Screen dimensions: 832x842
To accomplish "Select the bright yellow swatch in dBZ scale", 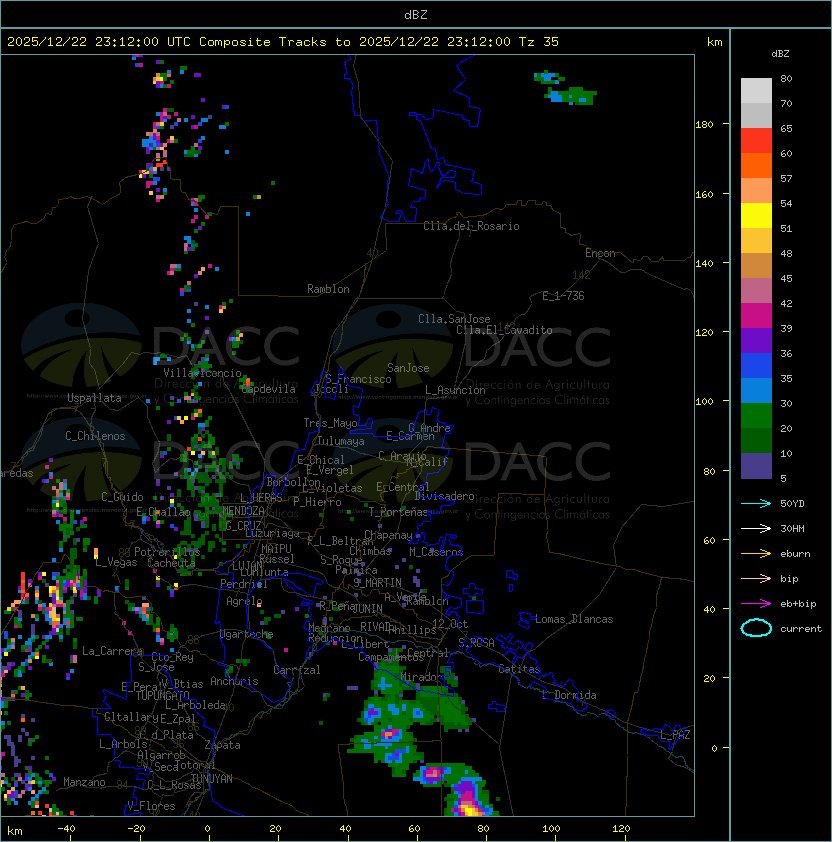I will tap(756, 216).
